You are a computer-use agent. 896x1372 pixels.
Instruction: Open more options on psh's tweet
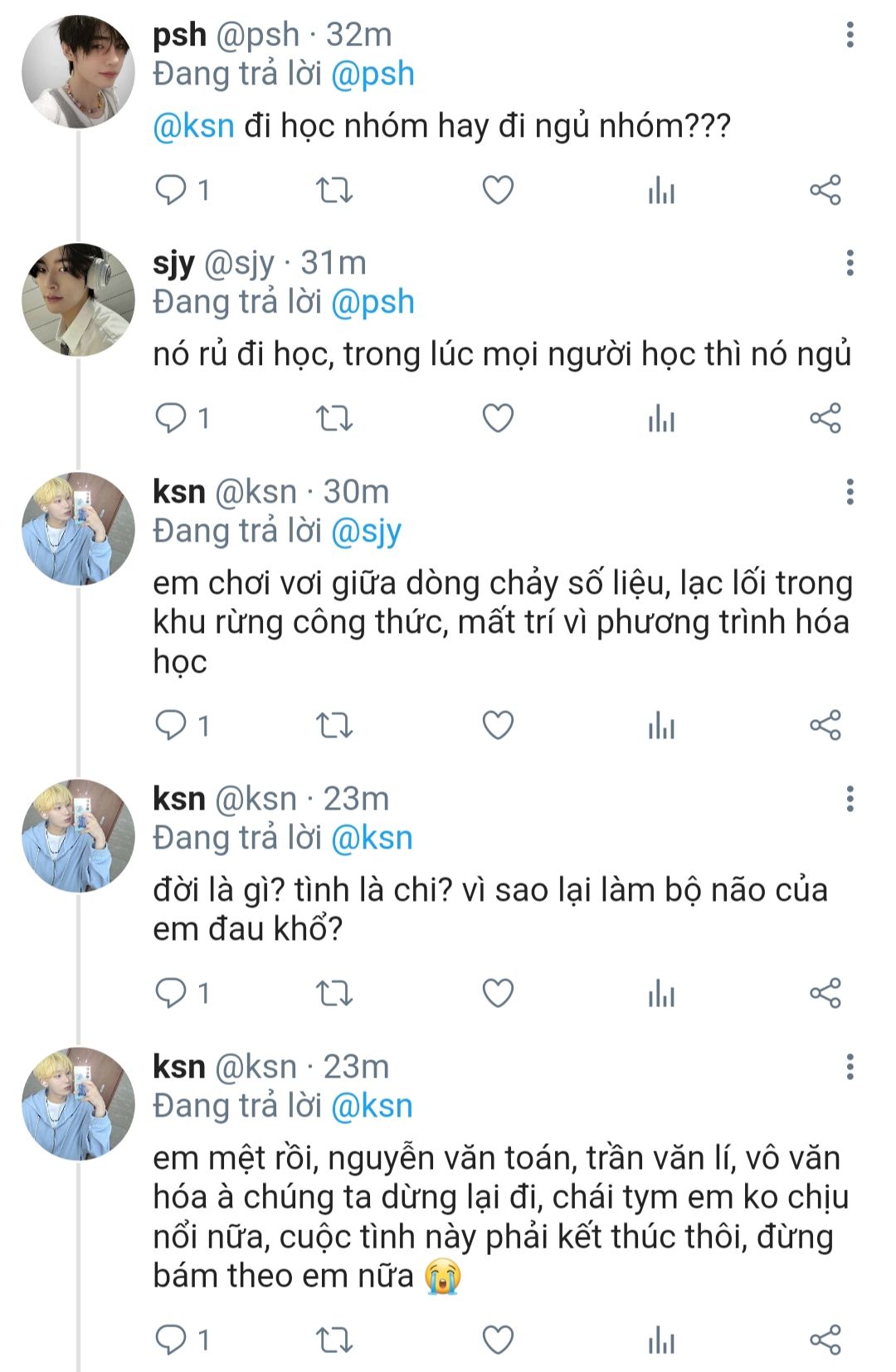pyautogui.click(x=850, y=35)
